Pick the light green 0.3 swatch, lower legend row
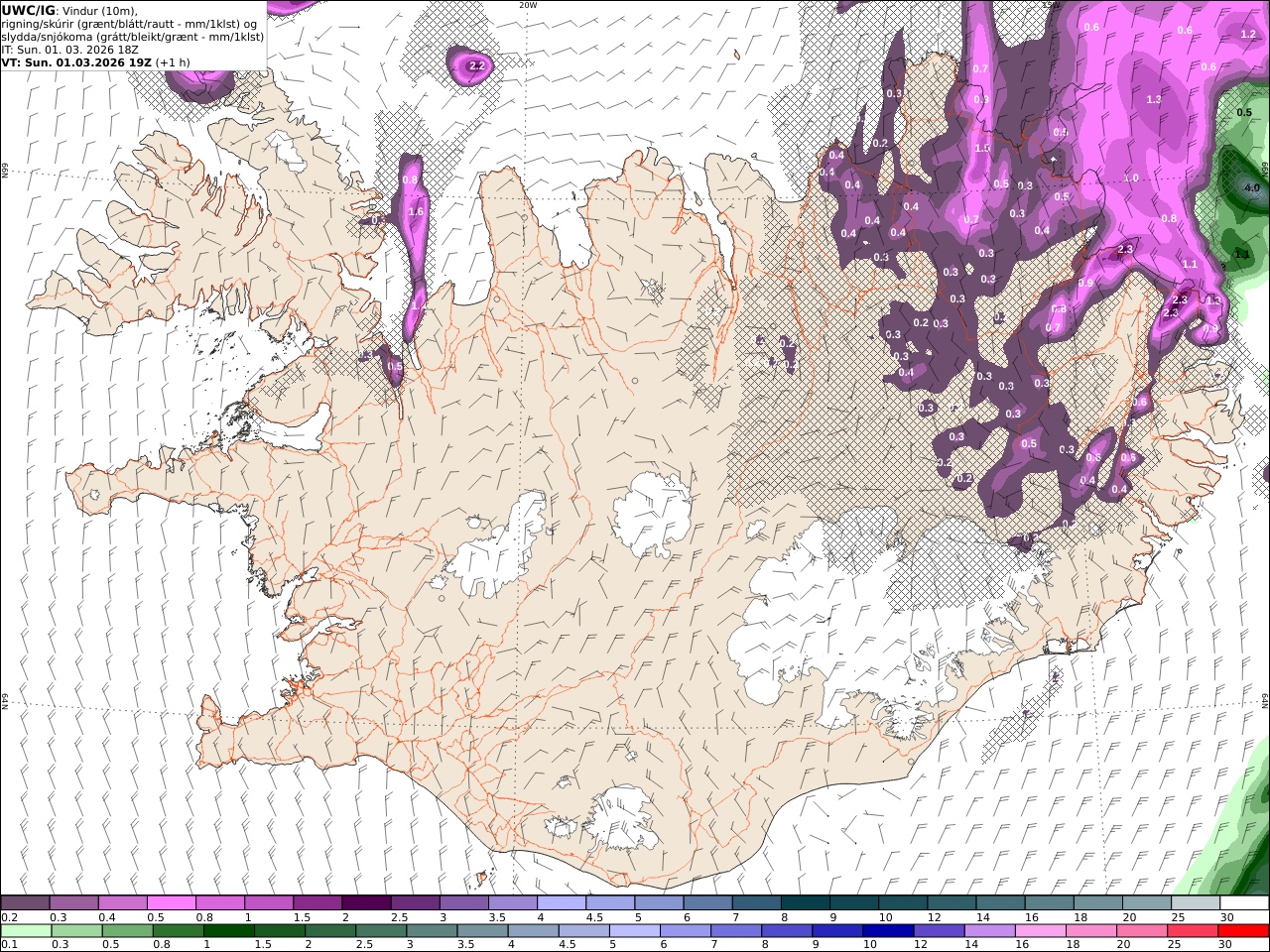 coord(76,931)
